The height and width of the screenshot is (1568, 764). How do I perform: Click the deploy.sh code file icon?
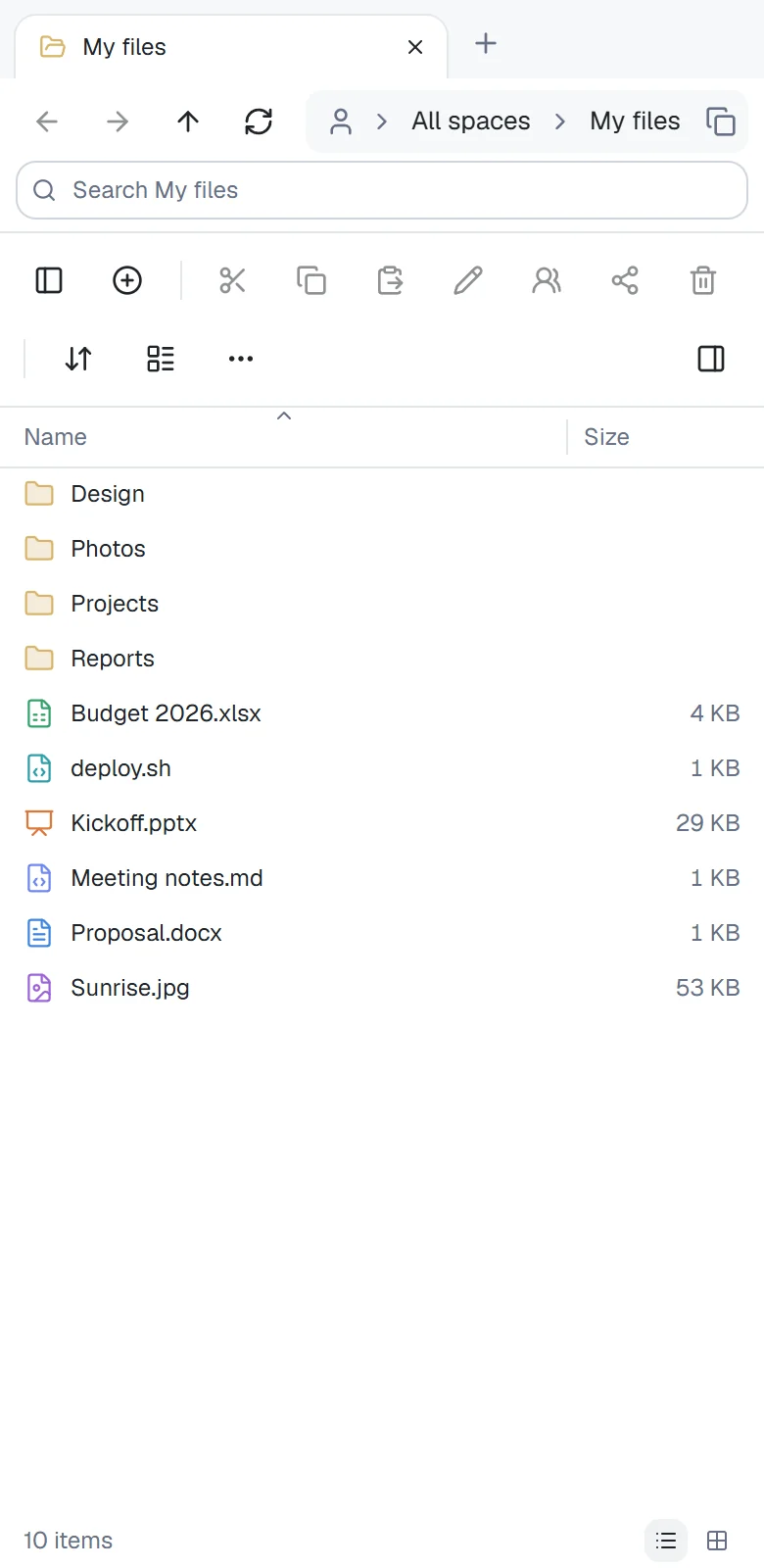pyautogui.click(x=39, y=768)
